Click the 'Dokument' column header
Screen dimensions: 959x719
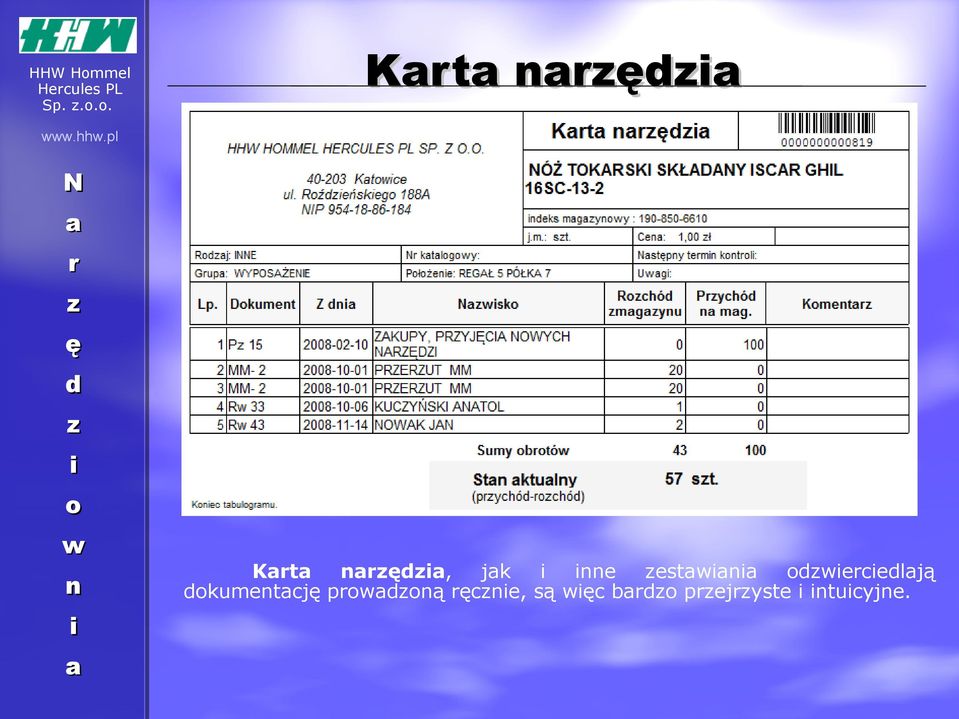(263, 304)
